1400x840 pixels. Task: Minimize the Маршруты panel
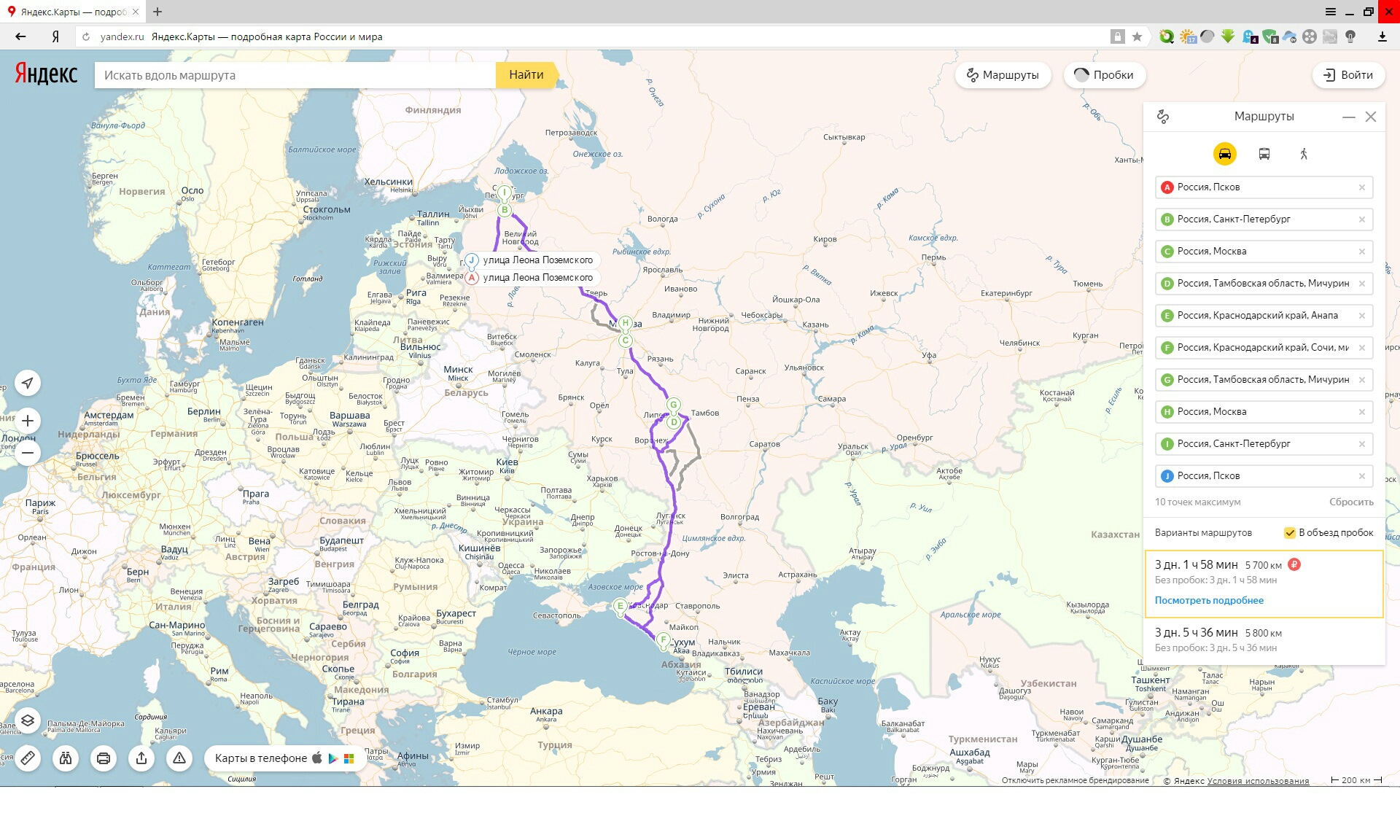tap(1349, 117)
